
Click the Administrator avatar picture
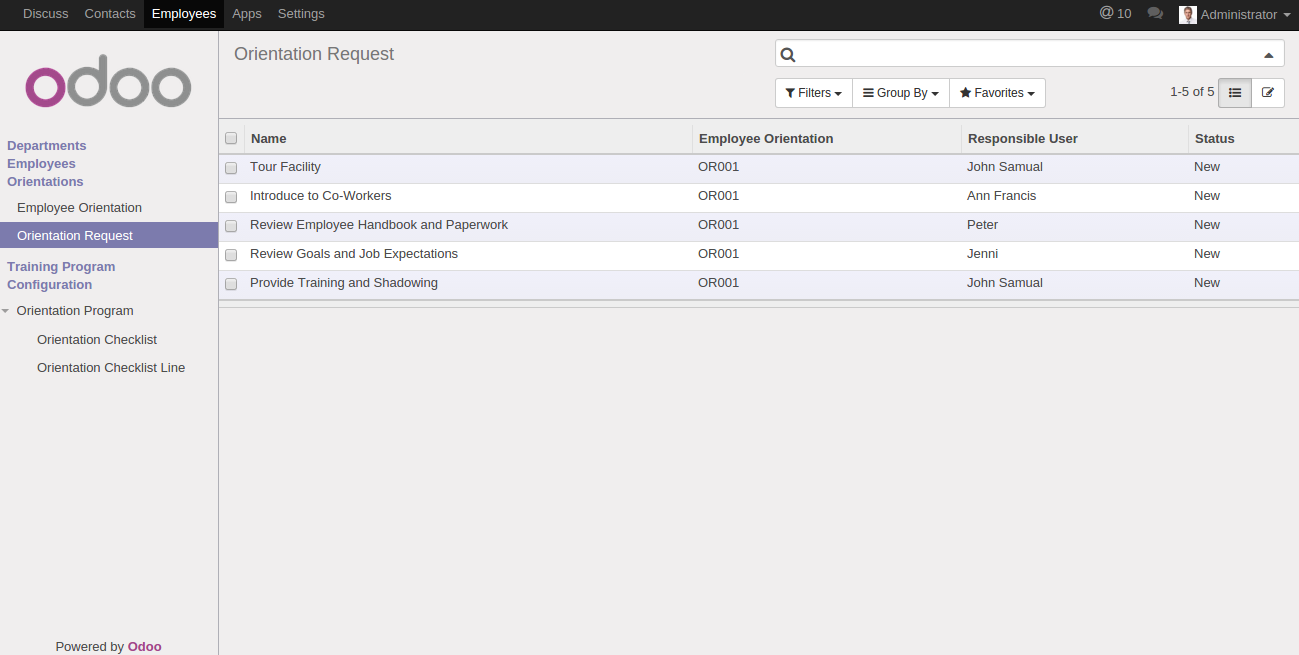pos(1188,15)
